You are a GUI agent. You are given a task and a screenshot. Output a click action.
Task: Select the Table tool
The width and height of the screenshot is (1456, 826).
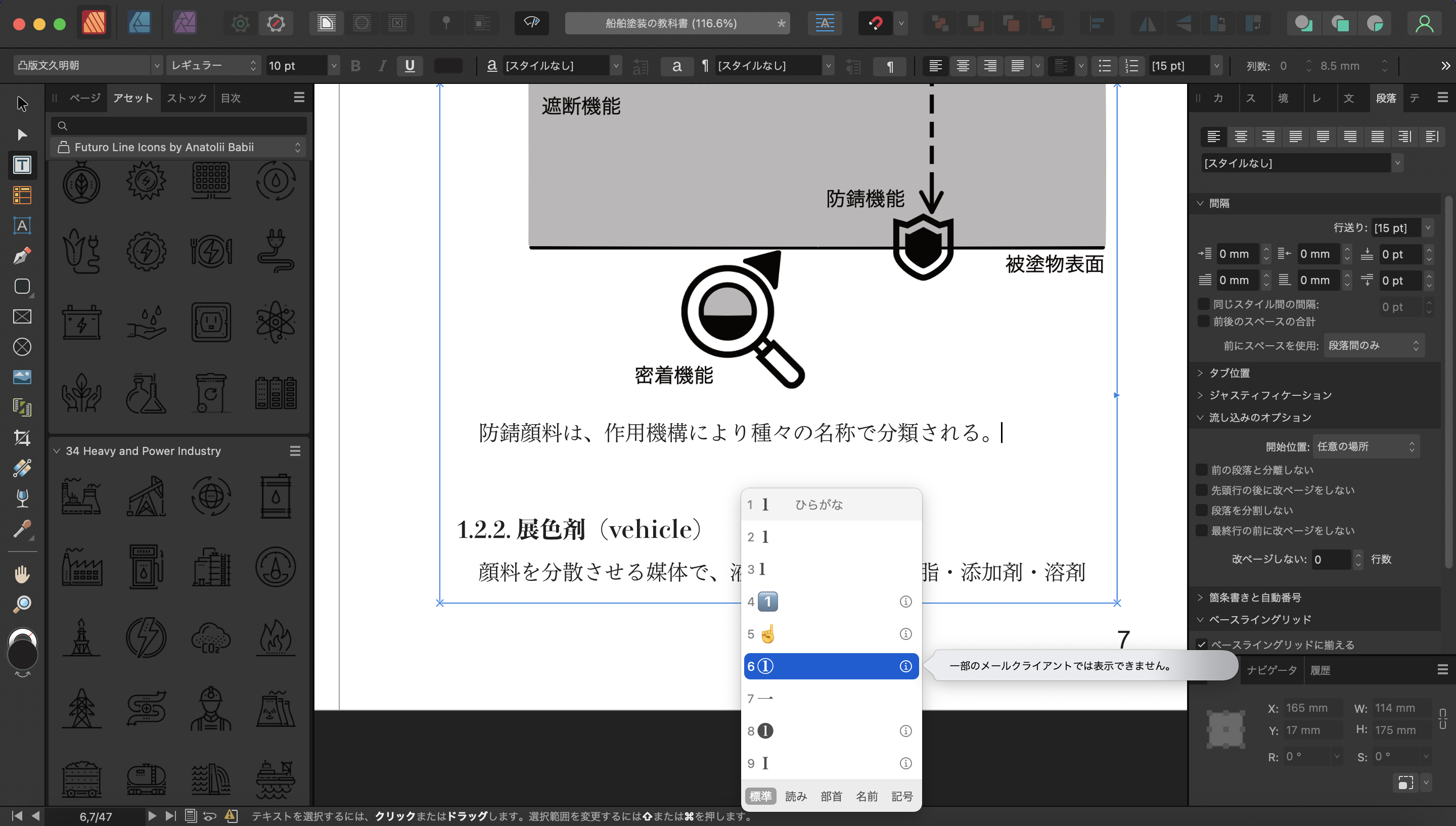coord(22,195)
